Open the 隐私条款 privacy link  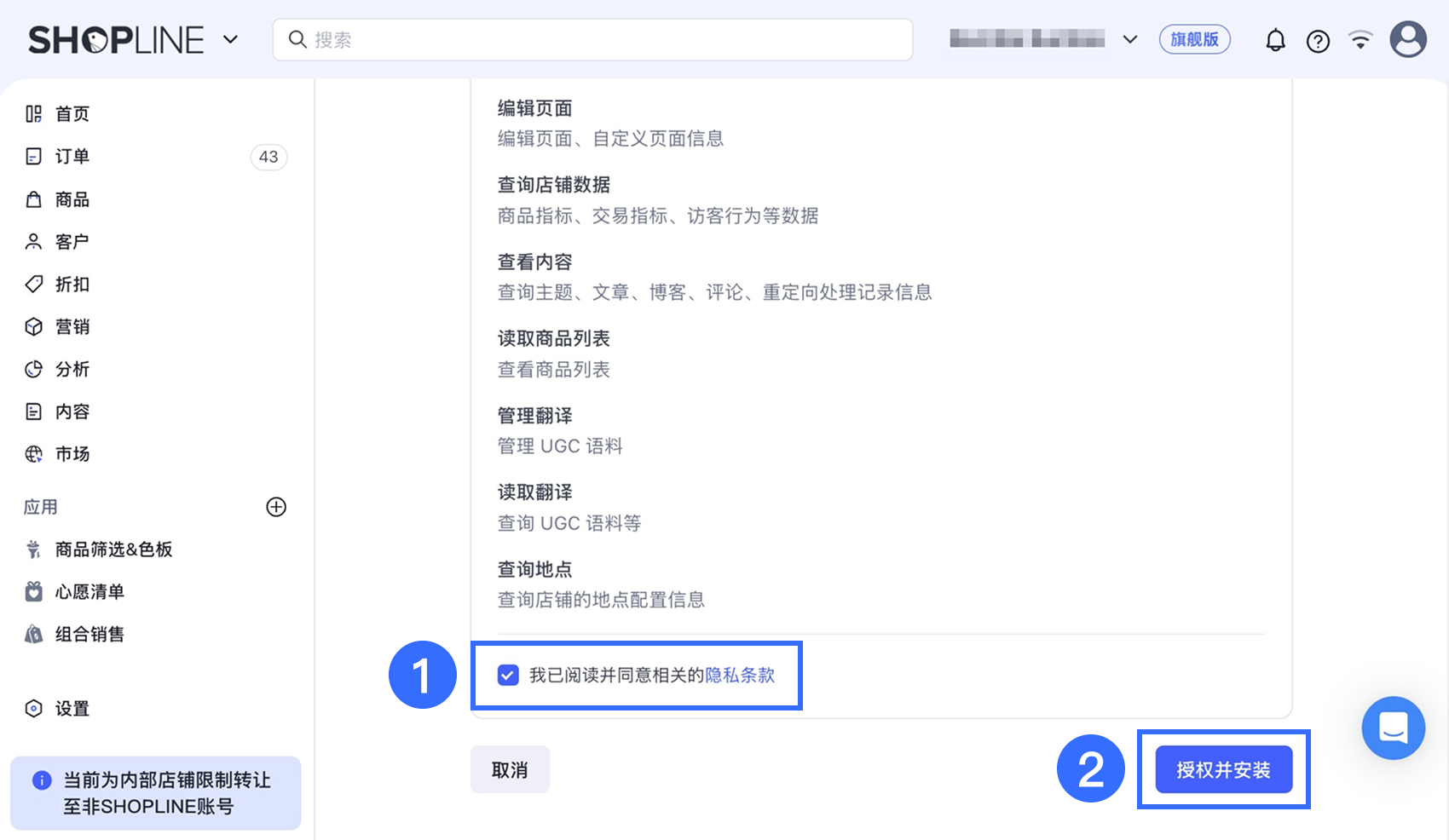(740, 676)
